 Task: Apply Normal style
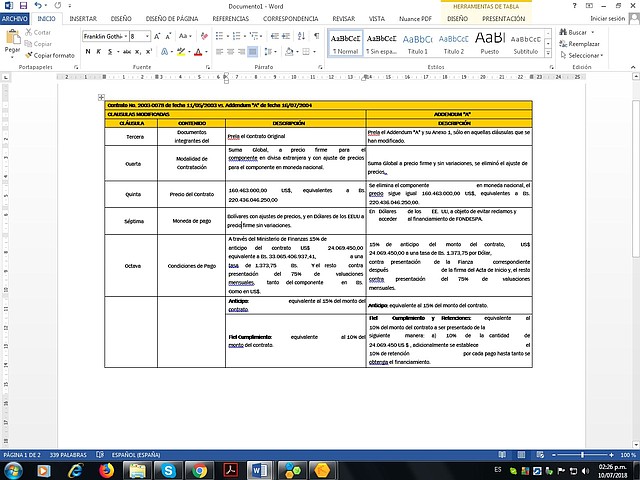(345, 43)
